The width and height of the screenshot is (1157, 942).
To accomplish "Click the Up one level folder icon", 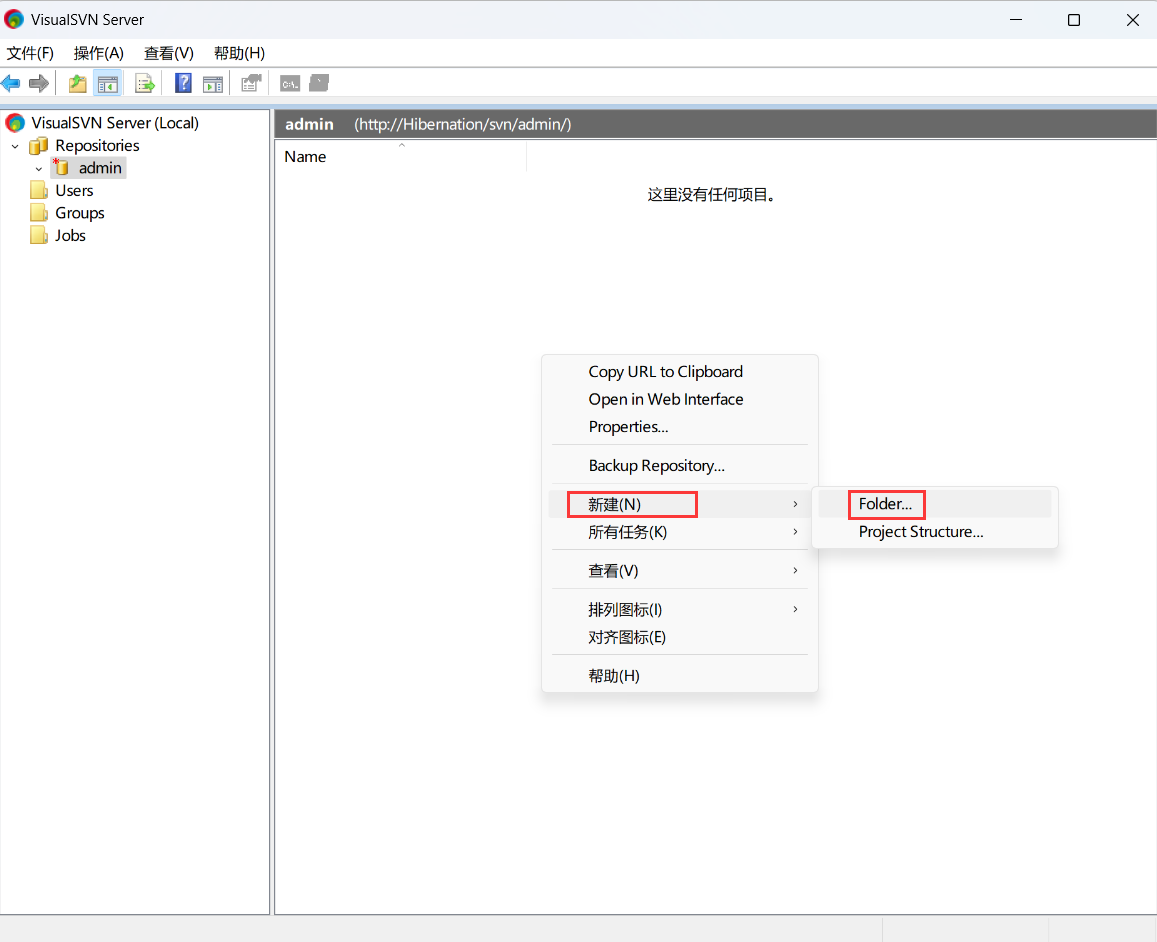I will (x=77, y=83).
